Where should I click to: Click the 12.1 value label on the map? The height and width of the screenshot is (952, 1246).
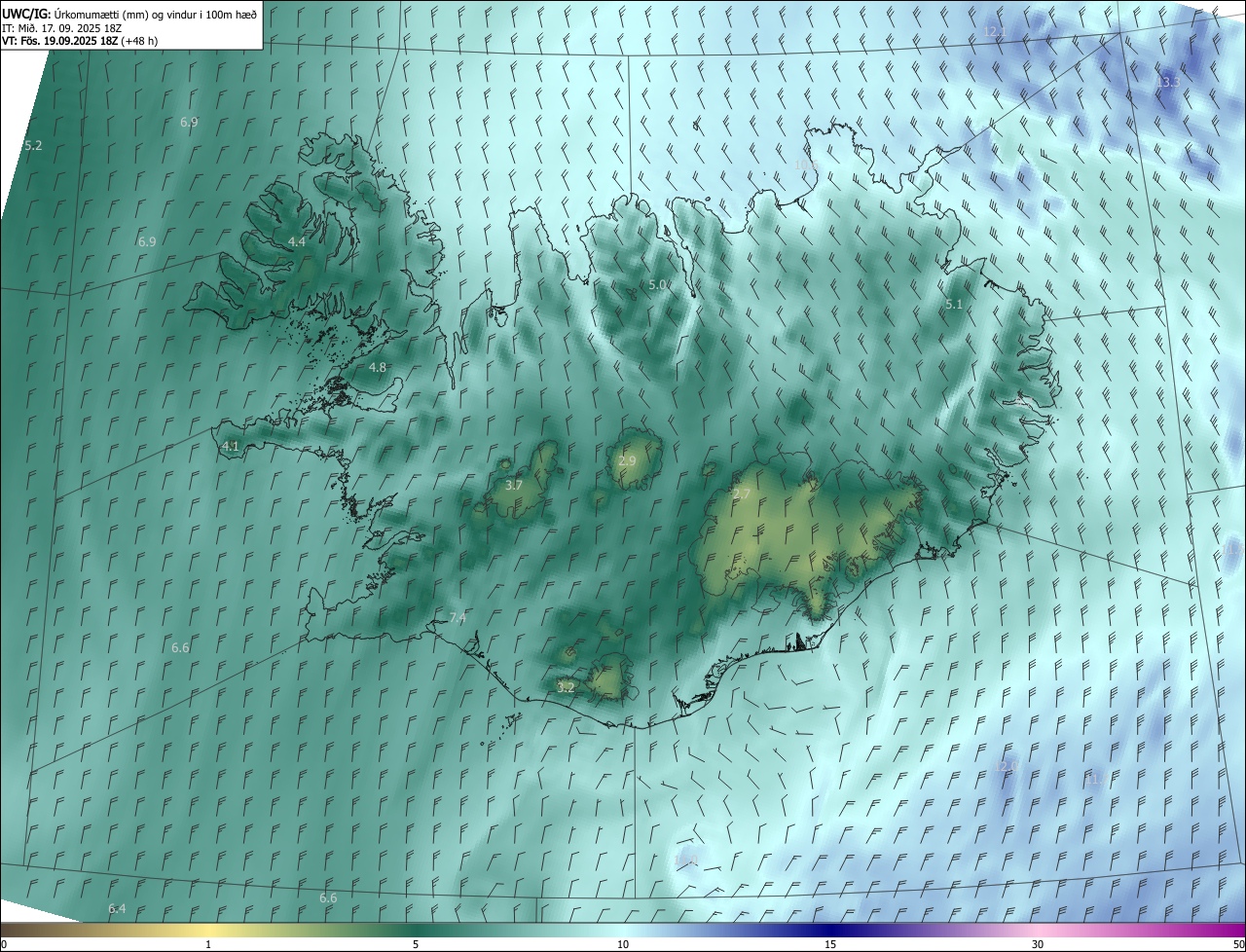(994, 32)
